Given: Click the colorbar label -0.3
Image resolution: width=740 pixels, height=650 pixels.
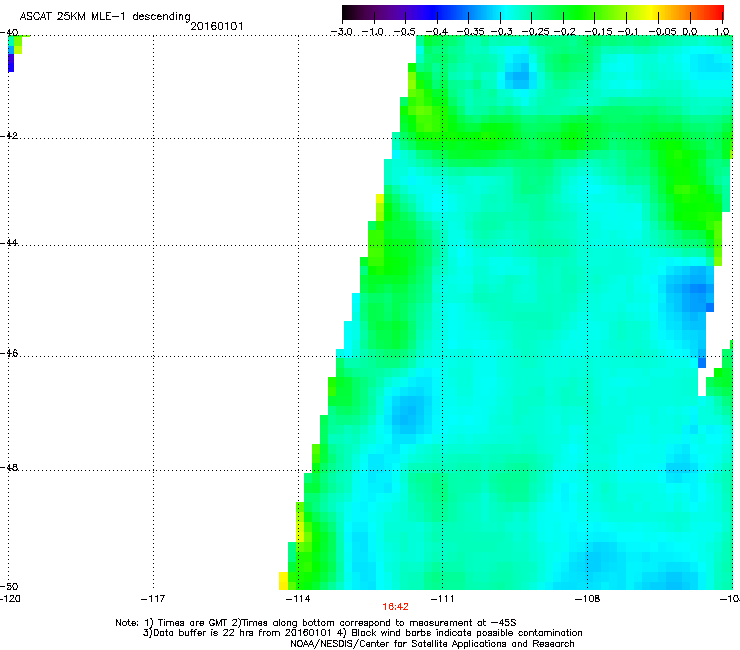Looking at the screenshot, I should pyautogui.click(x=501, y=32).
